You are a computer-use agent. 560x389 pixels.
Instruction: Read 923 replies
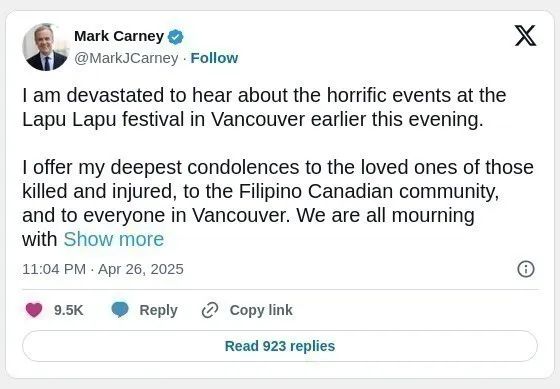pos(280,346)
